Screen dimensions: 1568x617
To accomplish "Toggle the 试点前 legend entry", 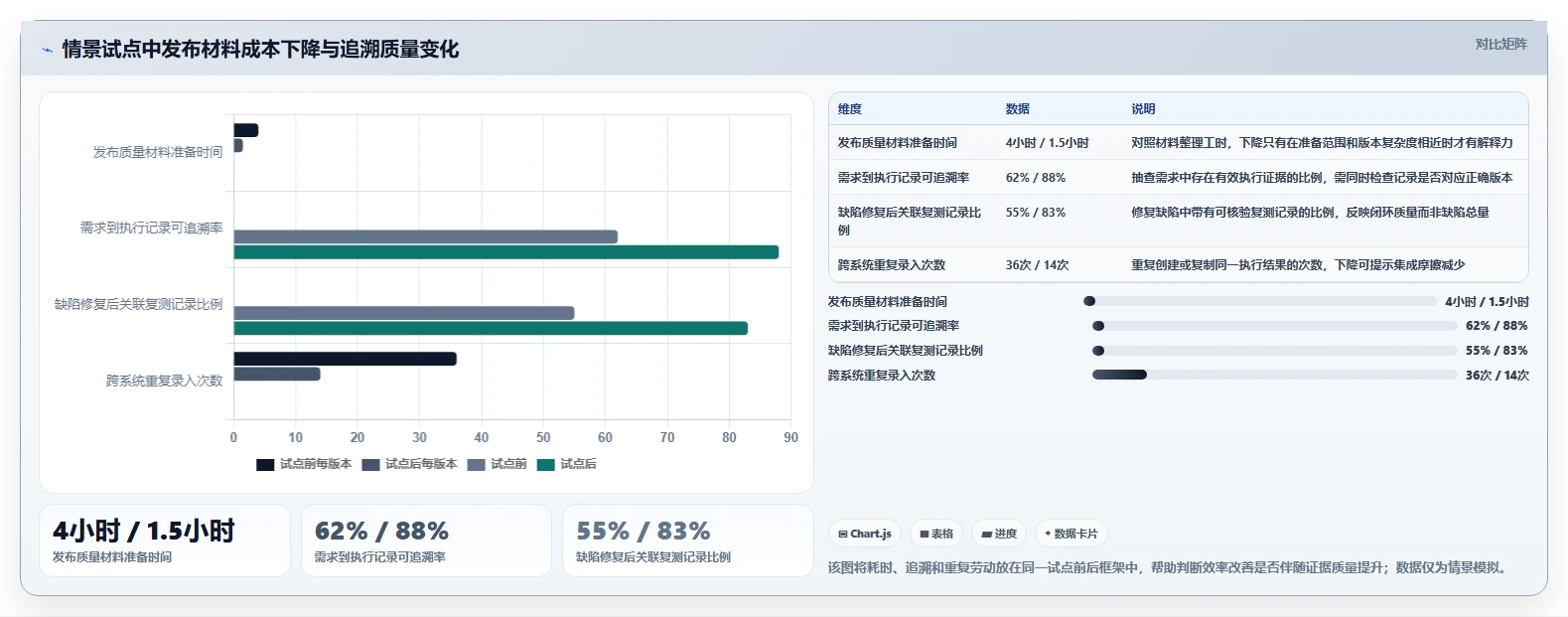I will pyautogui.click(x=497, y=464).
